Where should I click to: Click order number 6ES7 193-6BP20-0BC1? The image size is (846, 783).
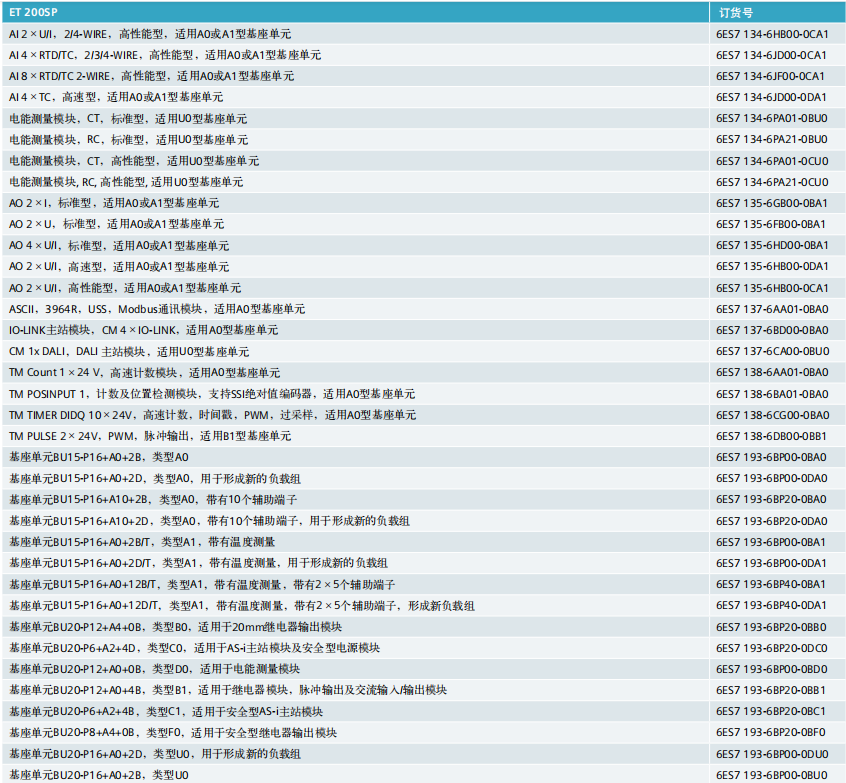tap(771, 711)
